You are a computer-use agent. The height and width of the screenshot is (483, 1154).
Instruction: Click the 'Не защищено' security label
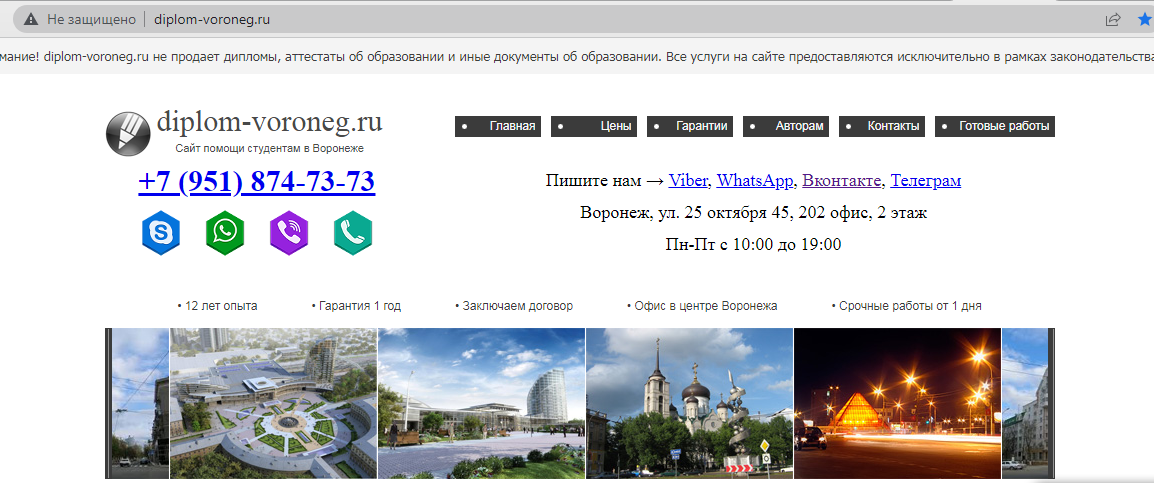[91, 20]
